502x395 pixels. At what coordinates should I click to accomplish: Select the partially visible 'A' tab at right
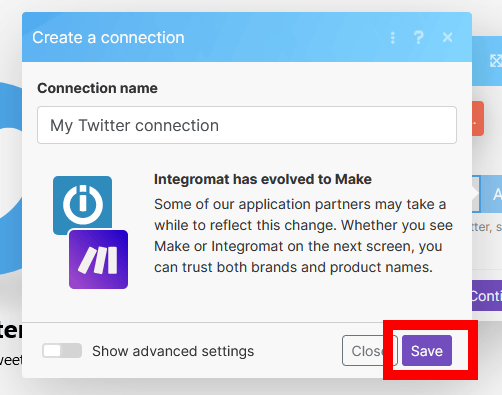pyautogui.click(x=491, y=194)
